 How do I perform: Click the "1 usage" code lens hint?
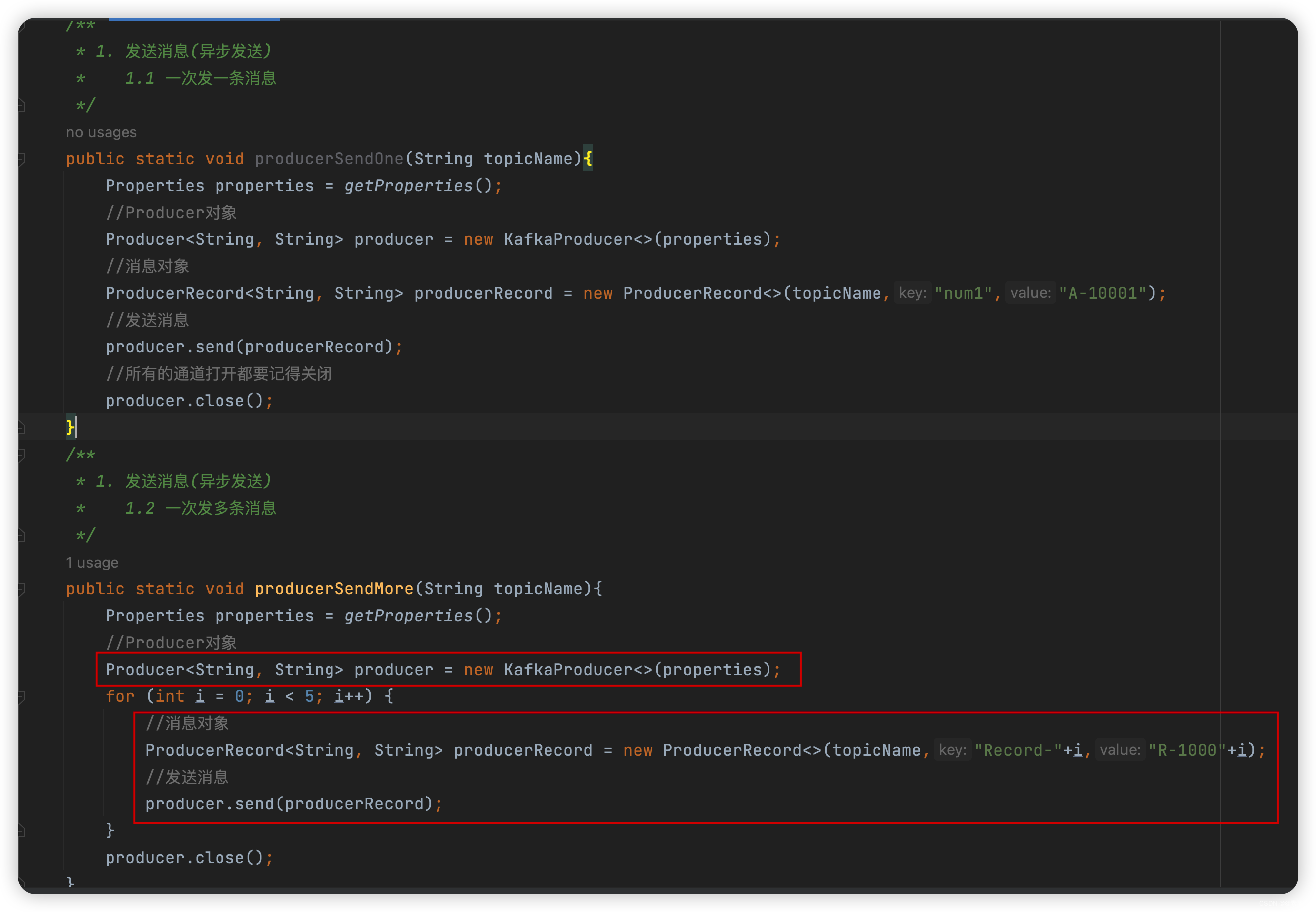[x=92, y=563]
